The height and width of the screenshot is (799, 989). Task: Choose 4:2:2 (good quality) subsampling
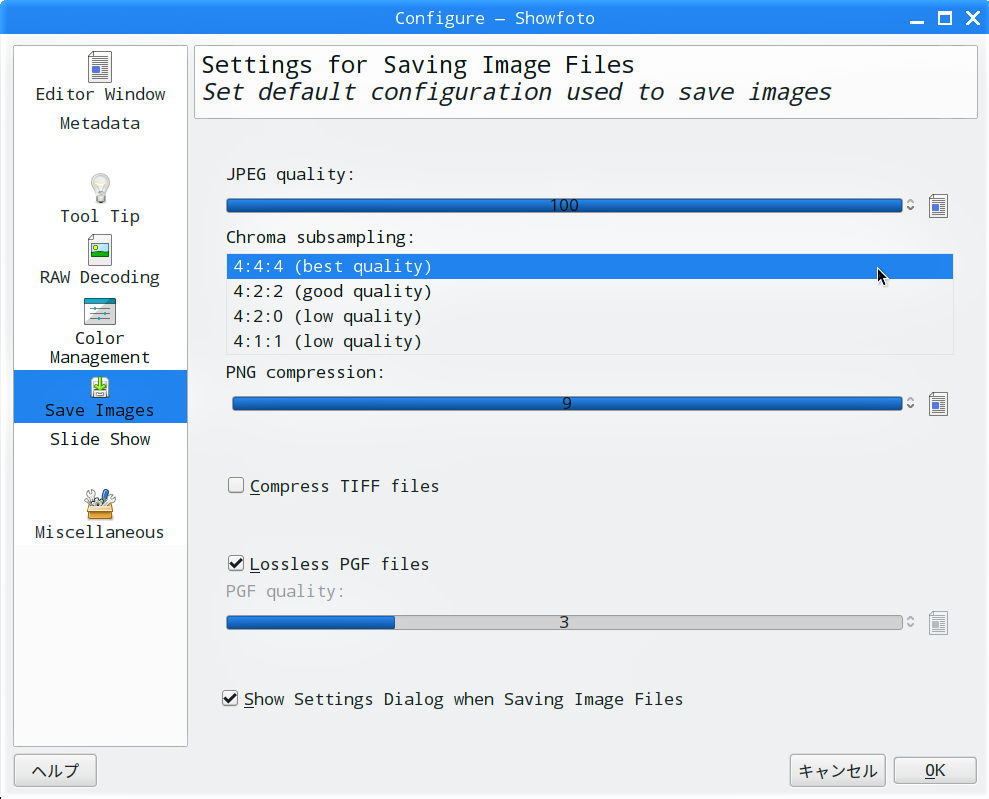[589, 291]
